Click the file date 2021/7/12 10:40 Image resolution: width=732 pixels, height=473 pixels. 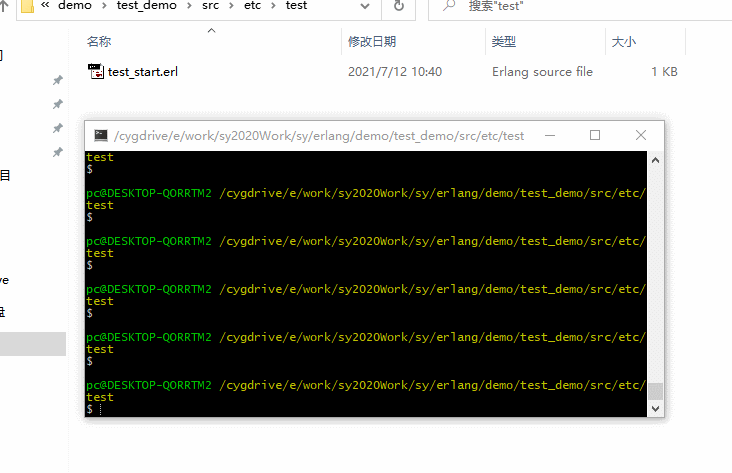point(395,72)
